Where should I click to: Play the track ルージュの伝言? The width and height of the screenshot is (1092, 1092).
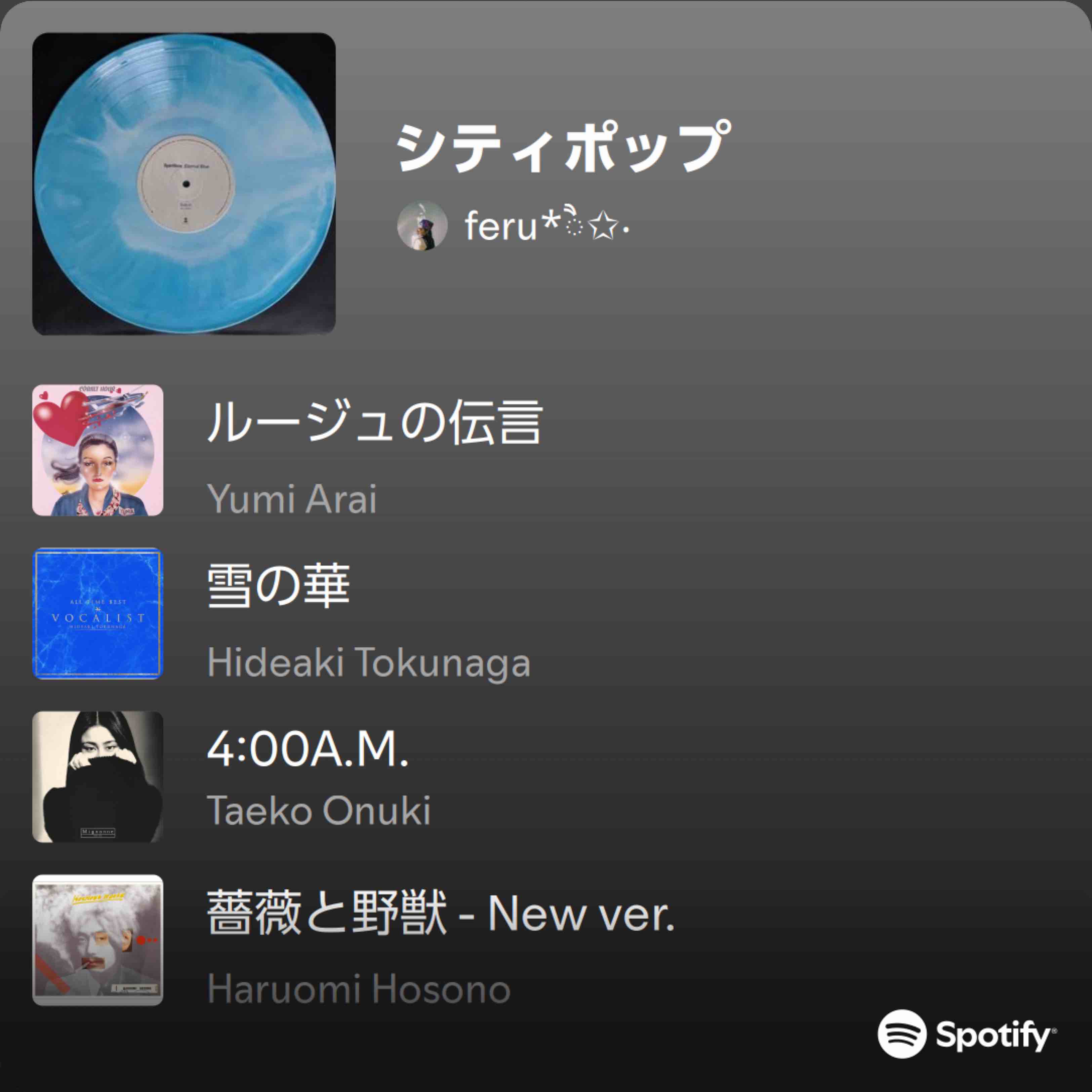(x=375, y=422)
